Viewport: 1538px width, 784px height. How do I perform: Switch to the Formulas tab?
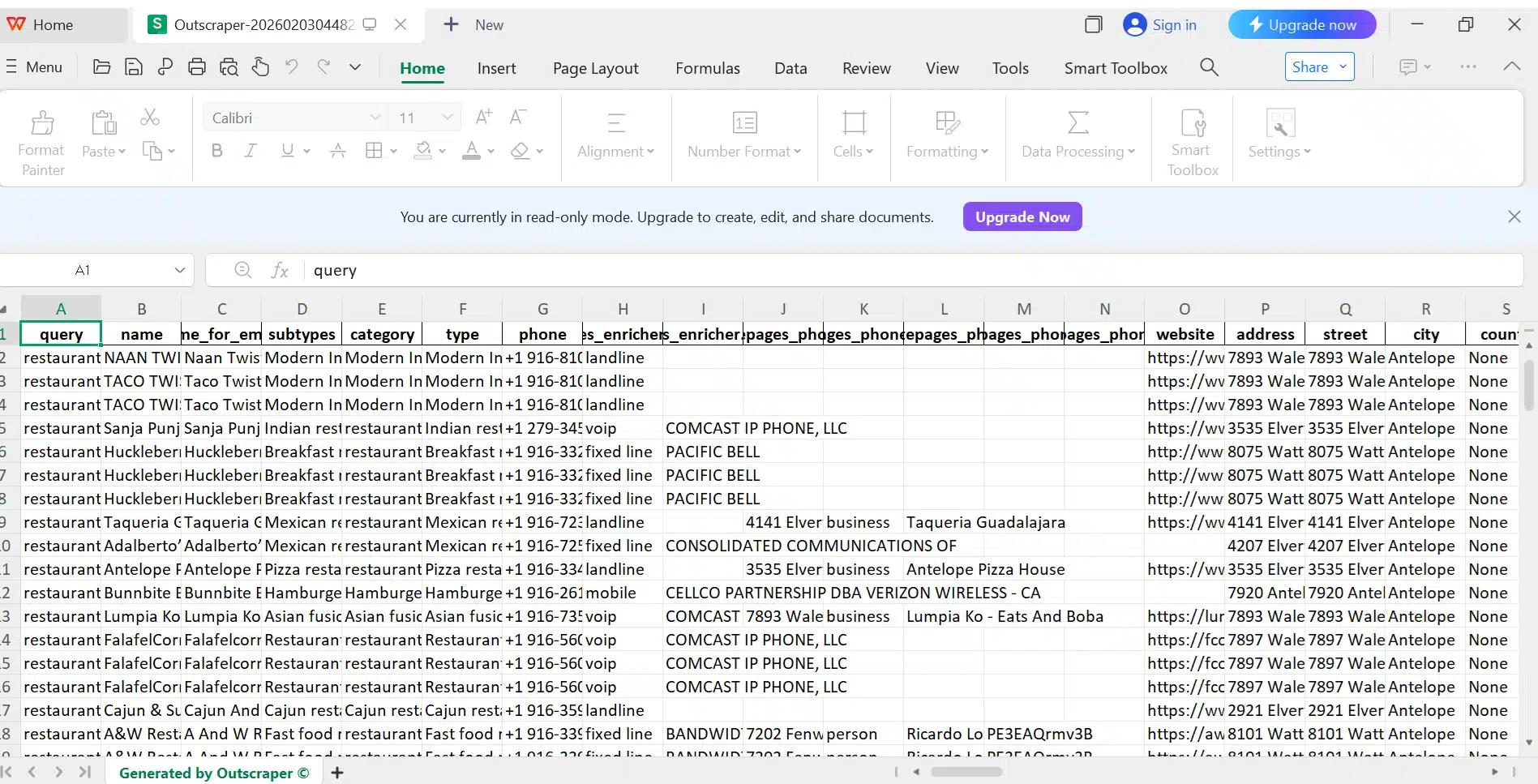(707, 68)
